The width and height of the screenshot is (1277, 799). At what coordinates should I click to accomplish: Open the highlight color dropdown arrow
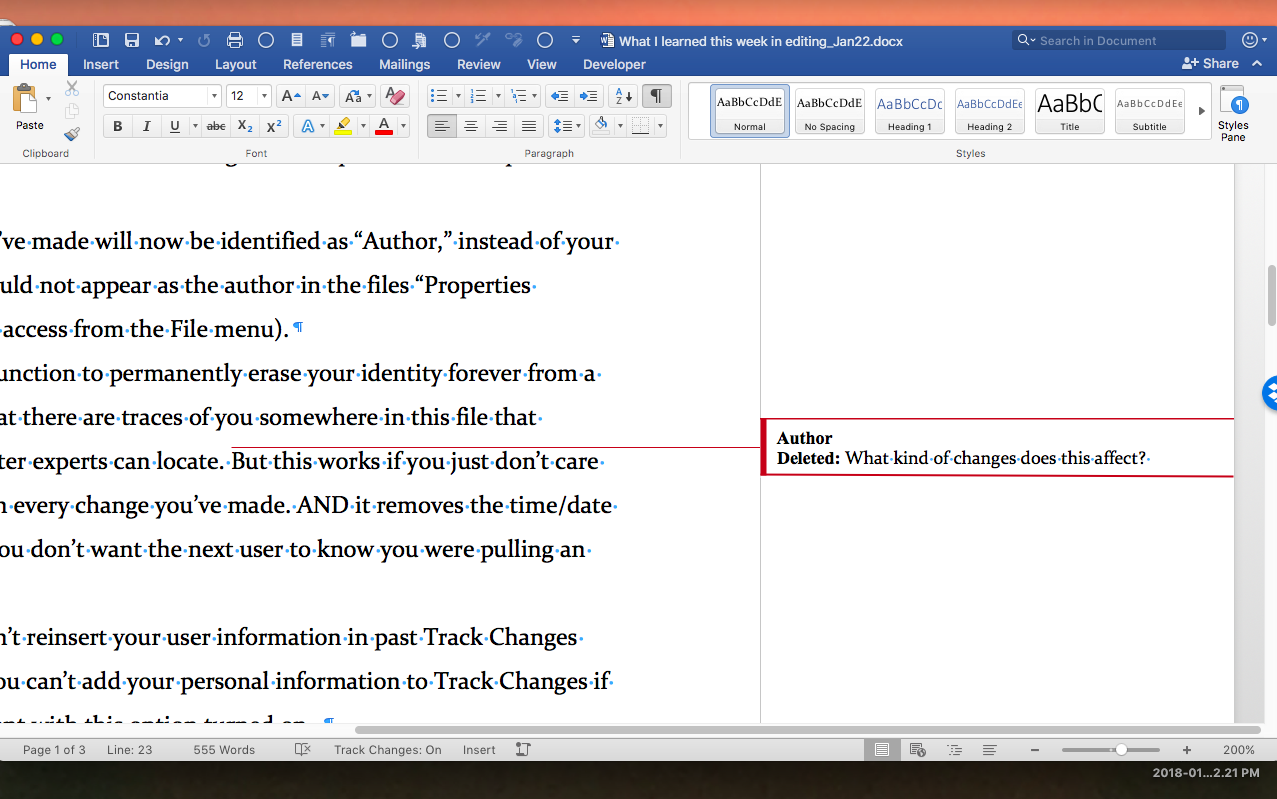tap(363, 126)
